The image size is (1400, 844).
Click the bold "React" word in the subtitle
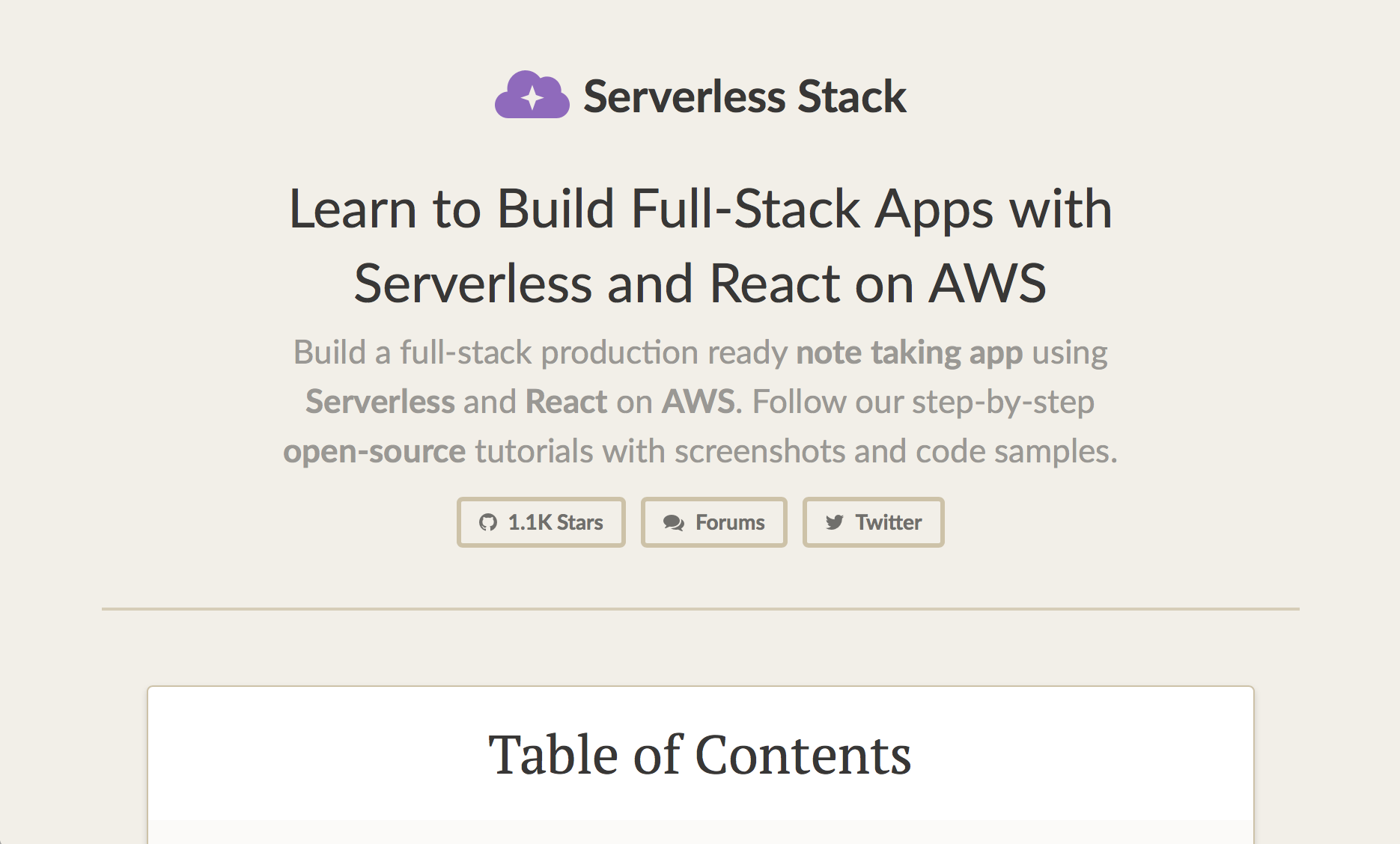tap(566, 402)
